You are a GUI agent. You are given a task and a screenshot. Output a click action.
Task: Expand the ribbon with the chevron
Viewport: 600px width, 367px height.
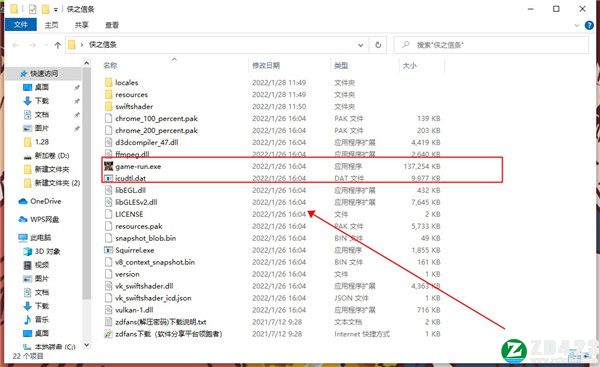pyautogui.click(x=577, y=26)
